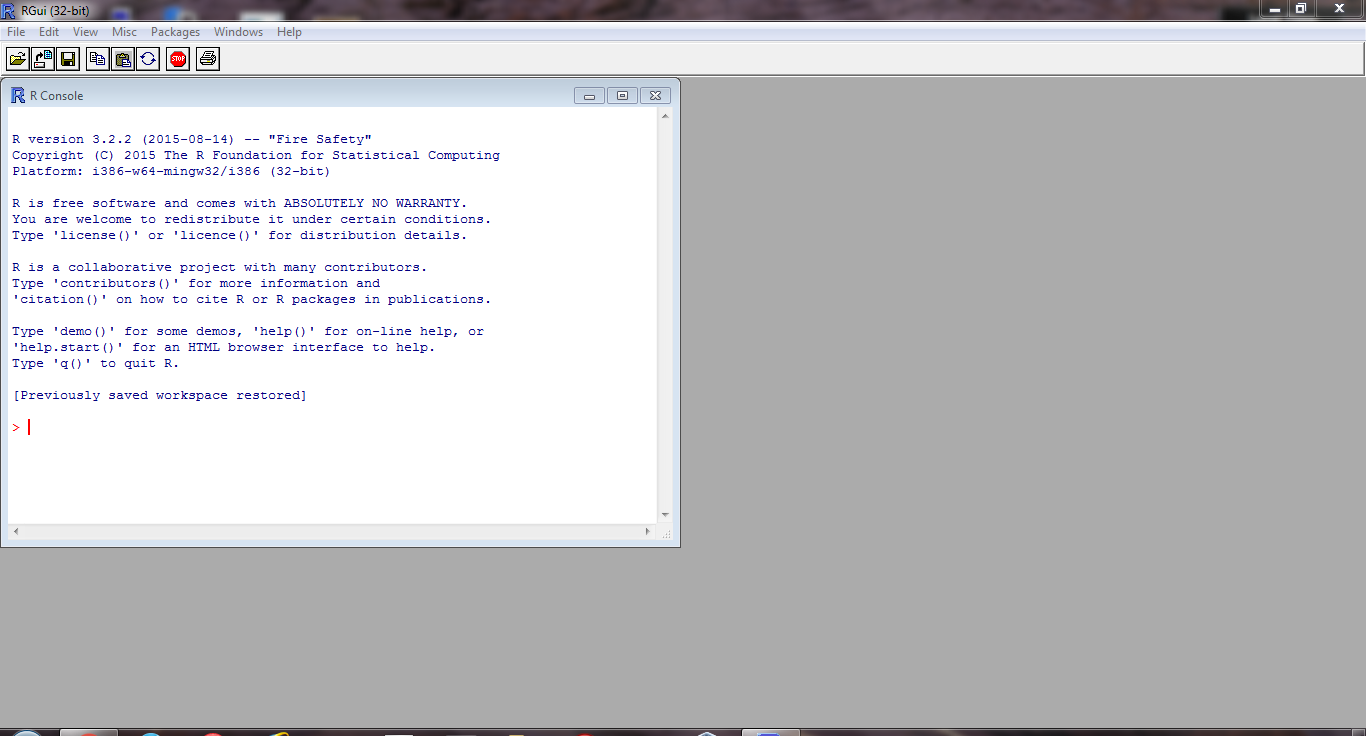Click '[Previously saved workspace restored]' text

coord(160,395)
